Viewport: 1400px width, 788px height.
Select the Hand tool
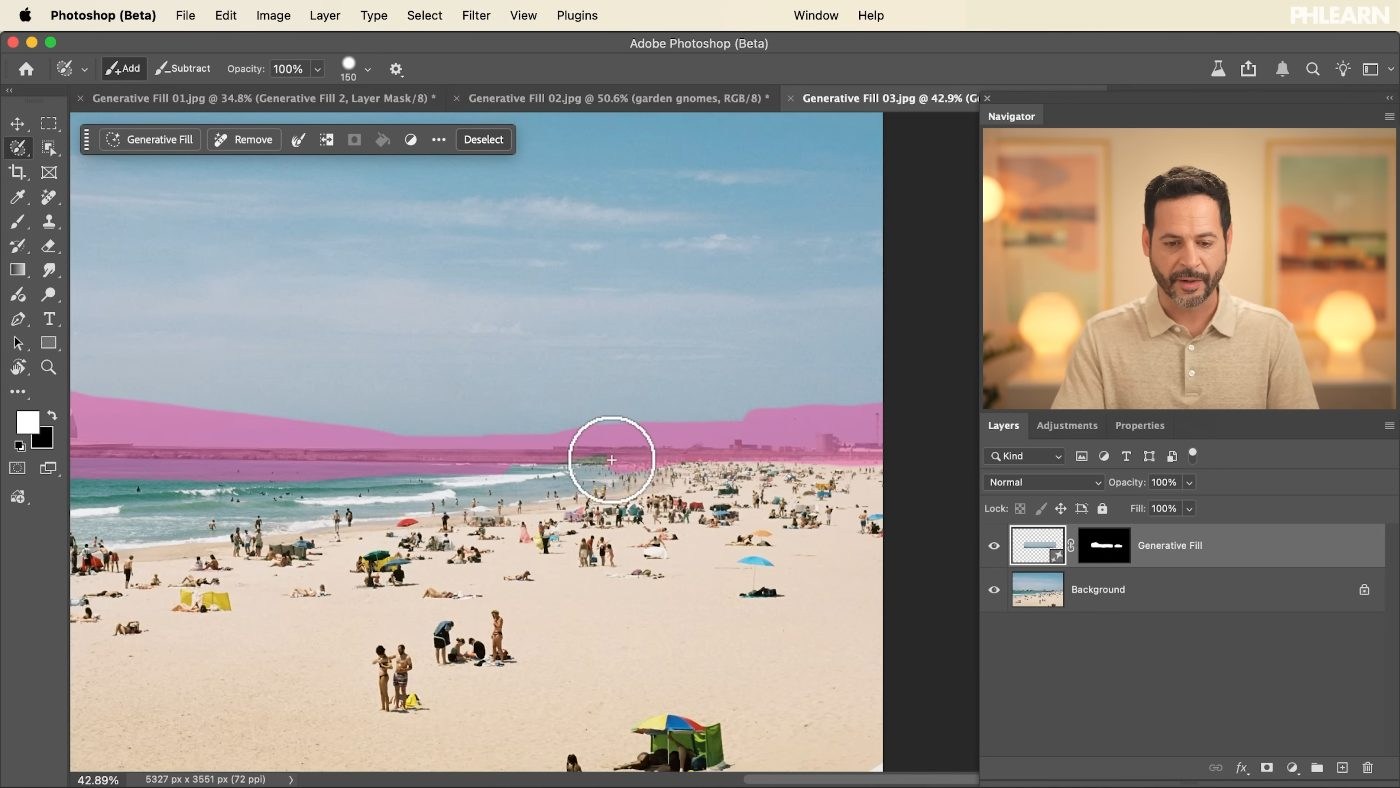pos(18,367)
